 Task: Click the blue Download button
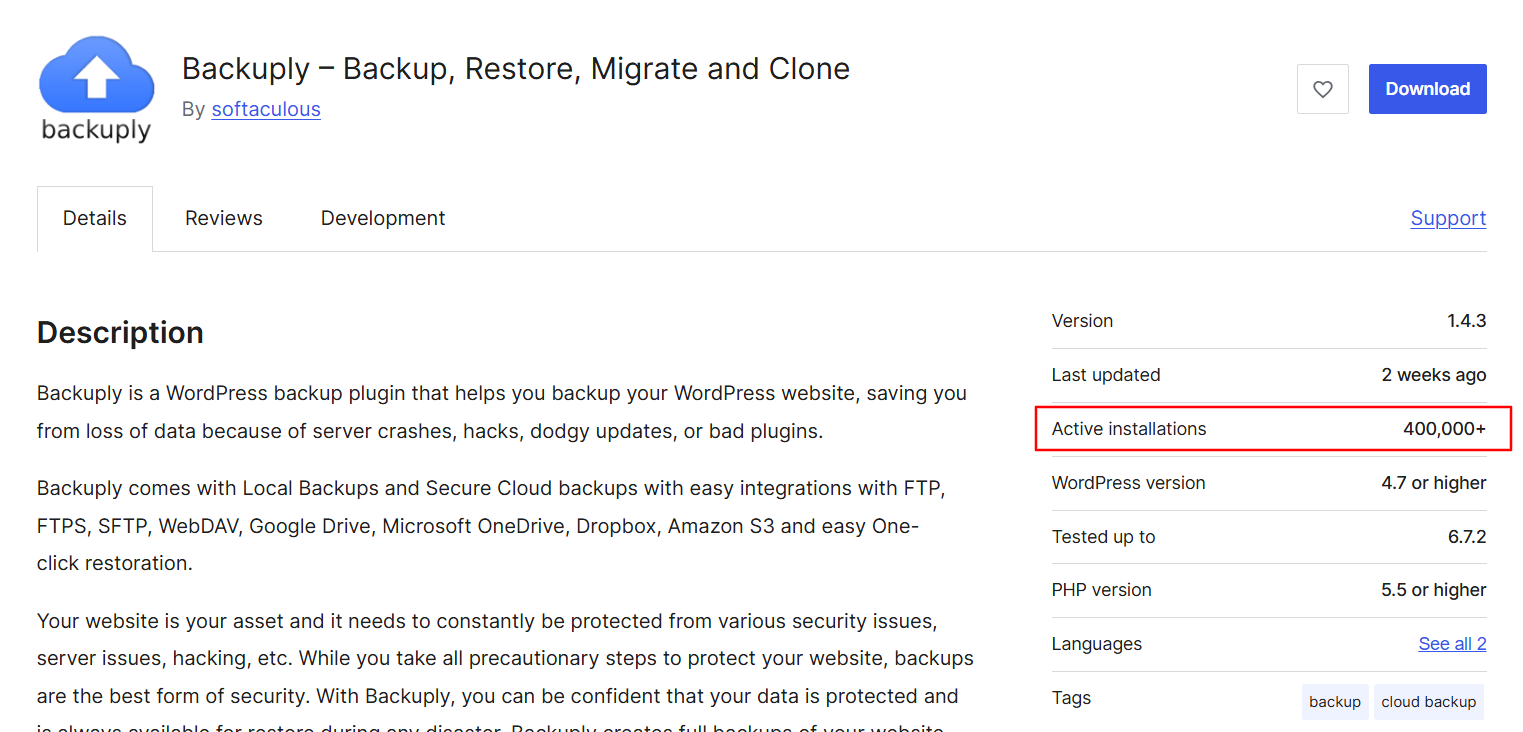pos(1427,89)
